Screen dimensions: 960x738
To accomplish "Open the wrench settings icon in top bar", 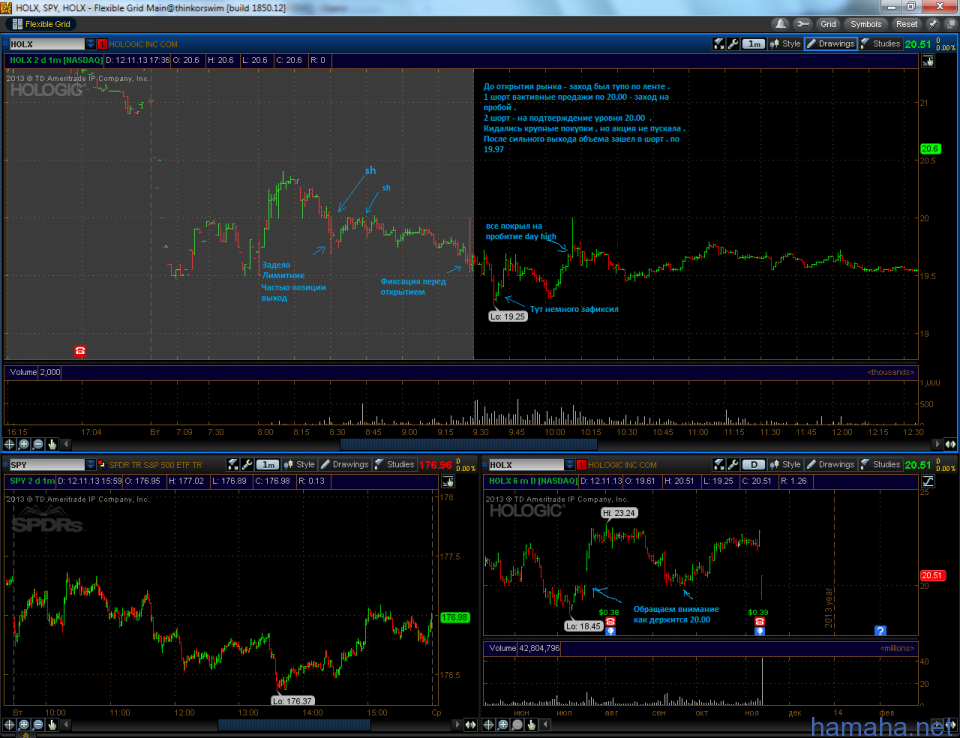I will point(801,24).
